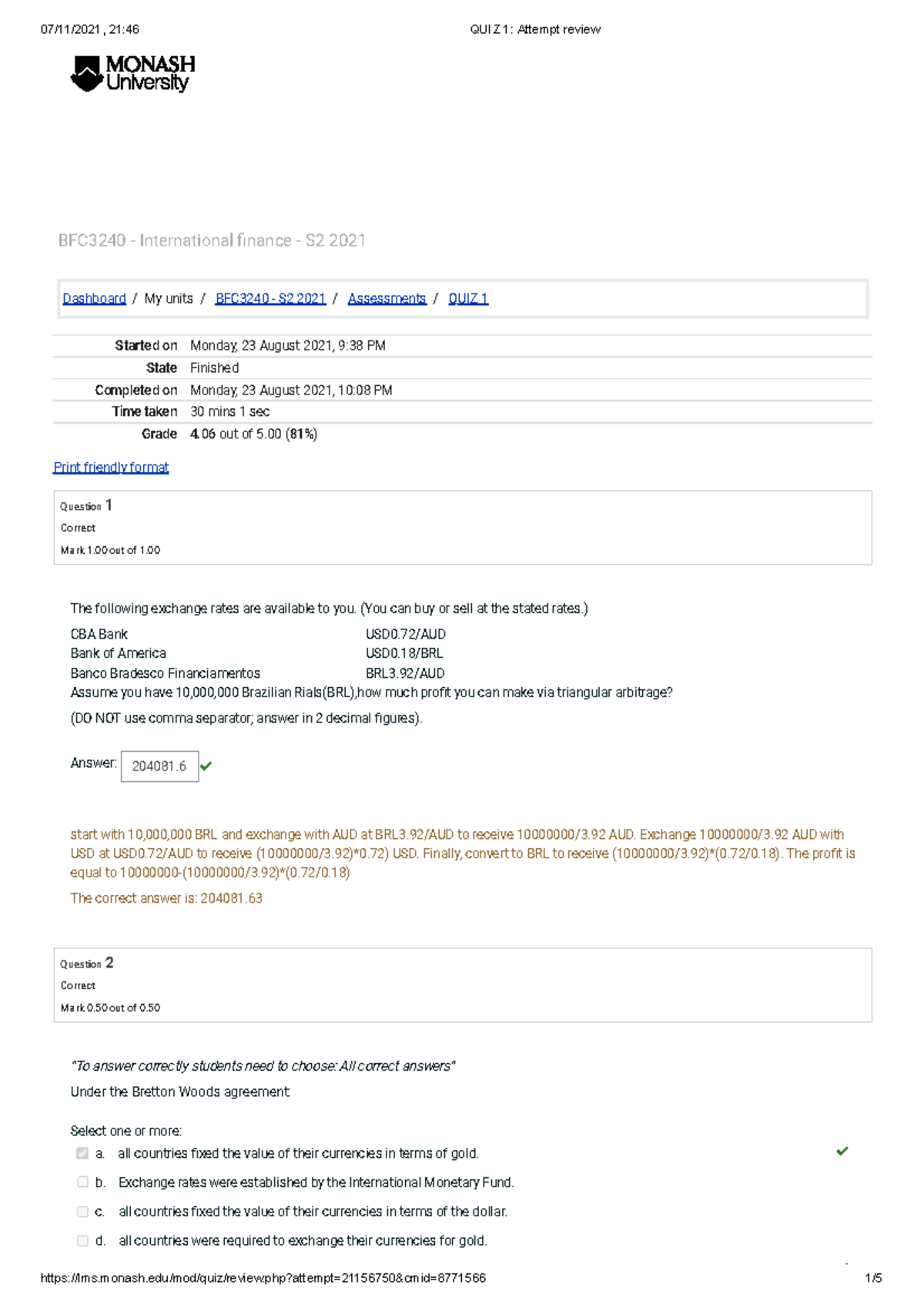Click the green tick next to option a
Image resolution: width=924 pixels, height=1308 pixels.
tap(842, 1151)
